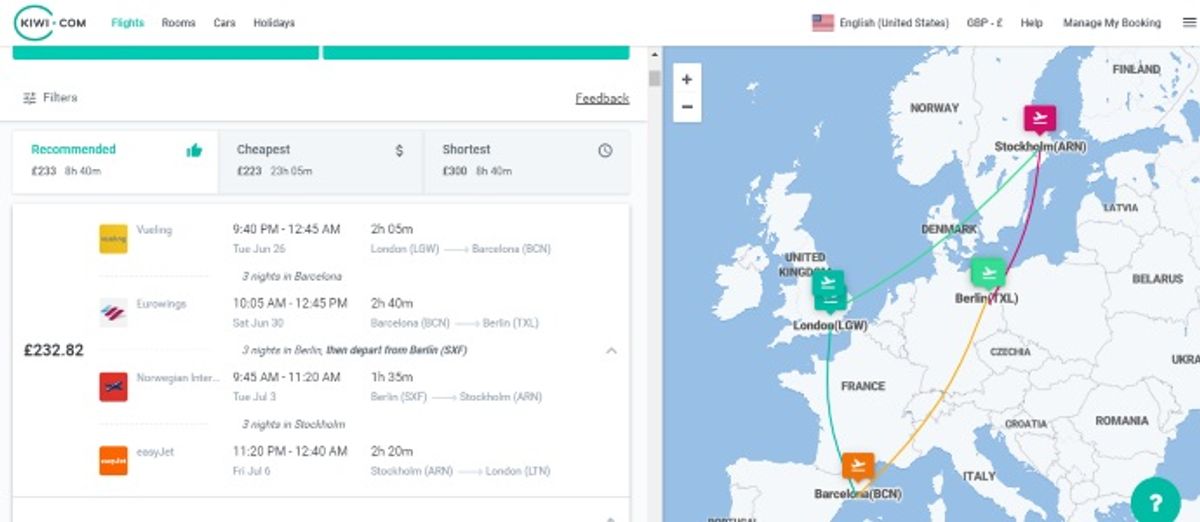This screenshot has width=1200, height=522.
Task: Open the Help link
Action: [x=1032, y=23]
